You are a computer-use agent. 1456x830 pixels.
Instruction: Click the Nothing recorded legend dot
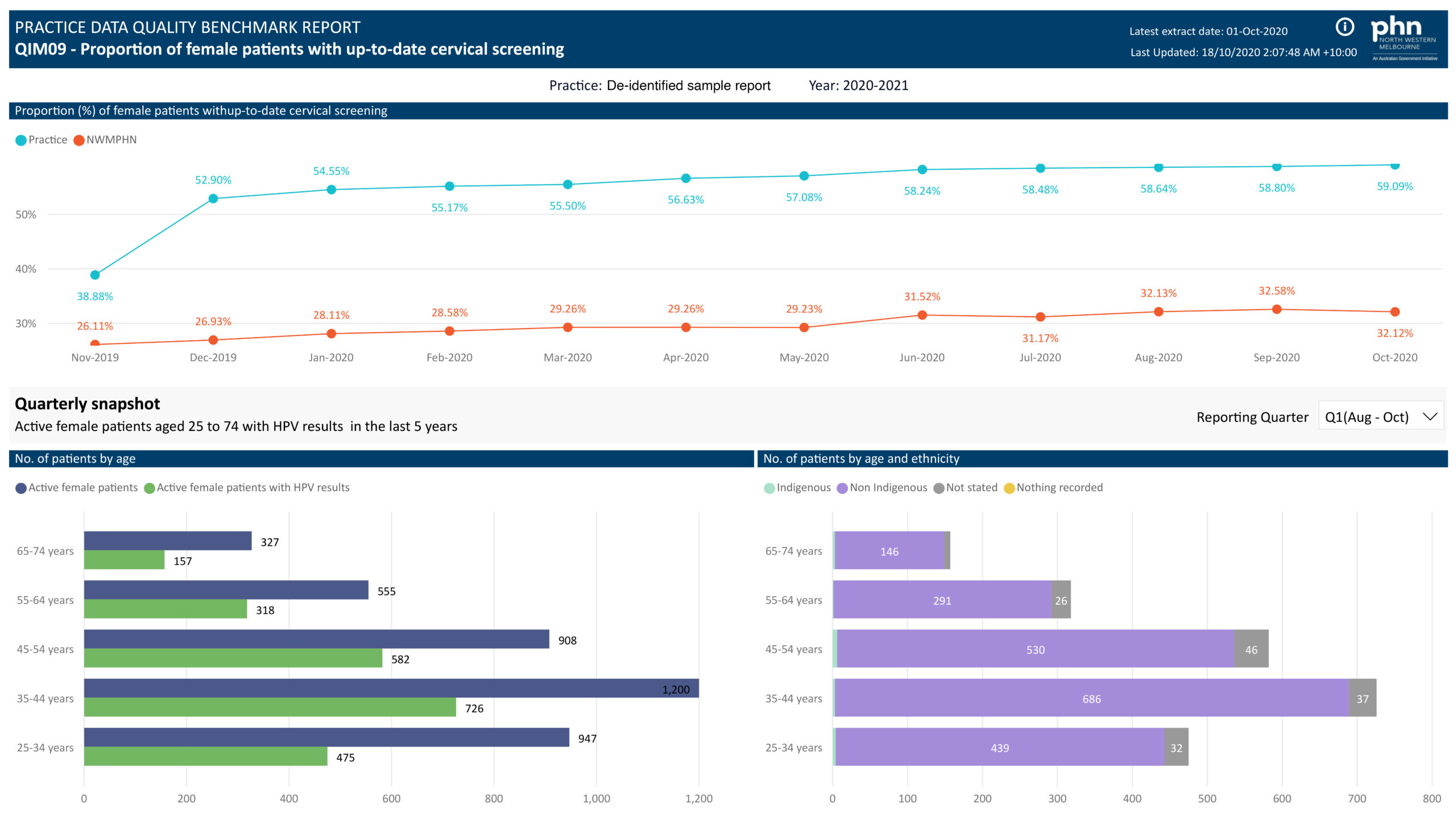click(1008, 488)
